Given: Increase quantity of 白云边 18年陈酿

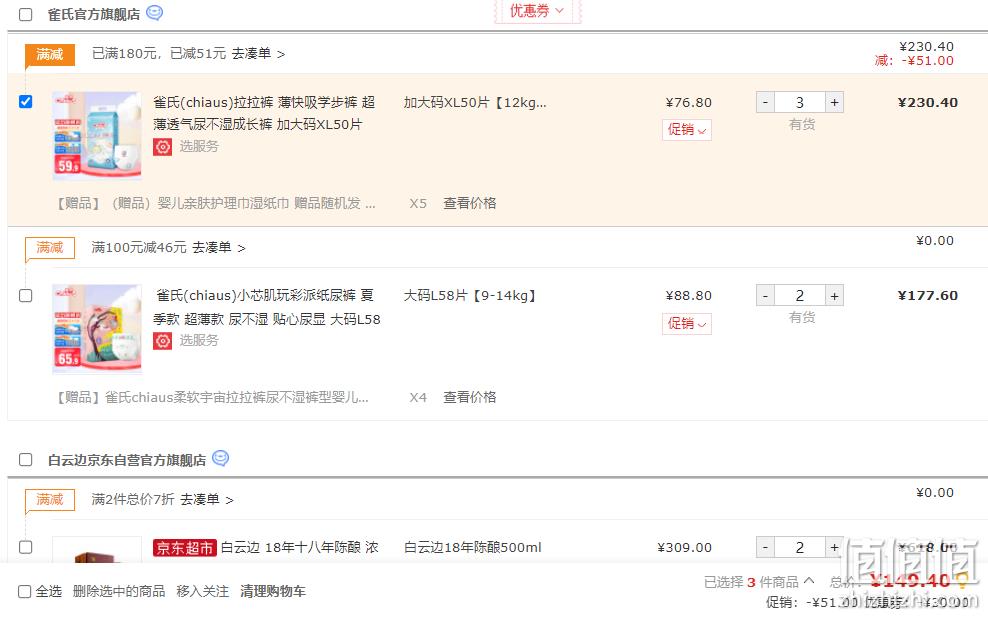Looking at the screenshot, I should pos(834,548).
